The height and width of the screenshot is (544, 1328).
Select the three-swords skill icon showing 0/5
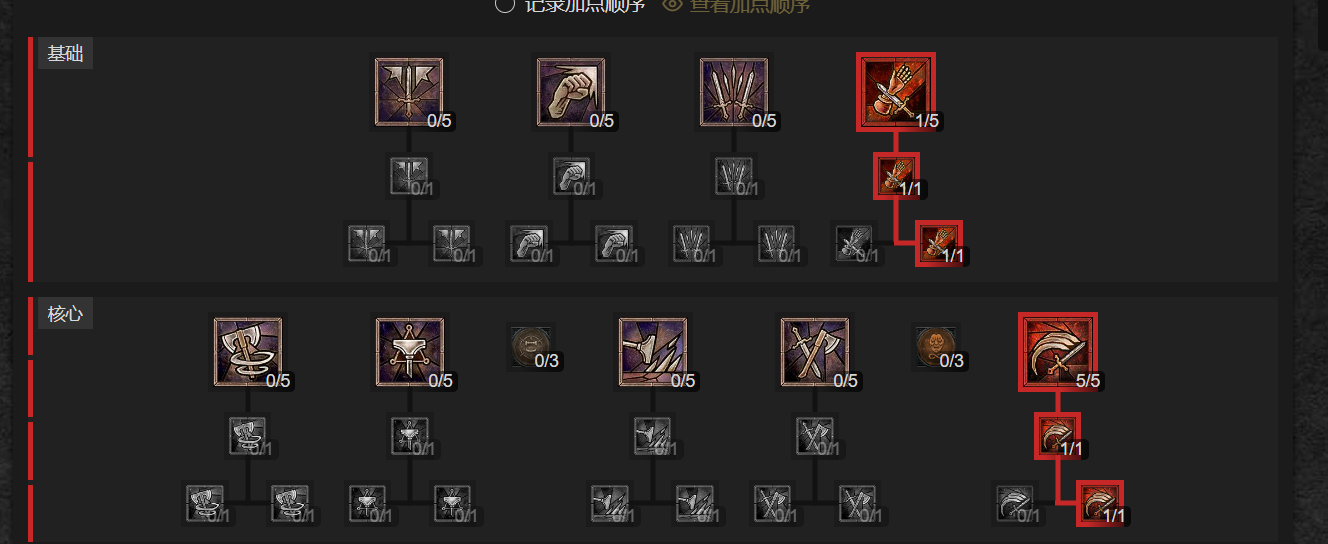(734, 92)
